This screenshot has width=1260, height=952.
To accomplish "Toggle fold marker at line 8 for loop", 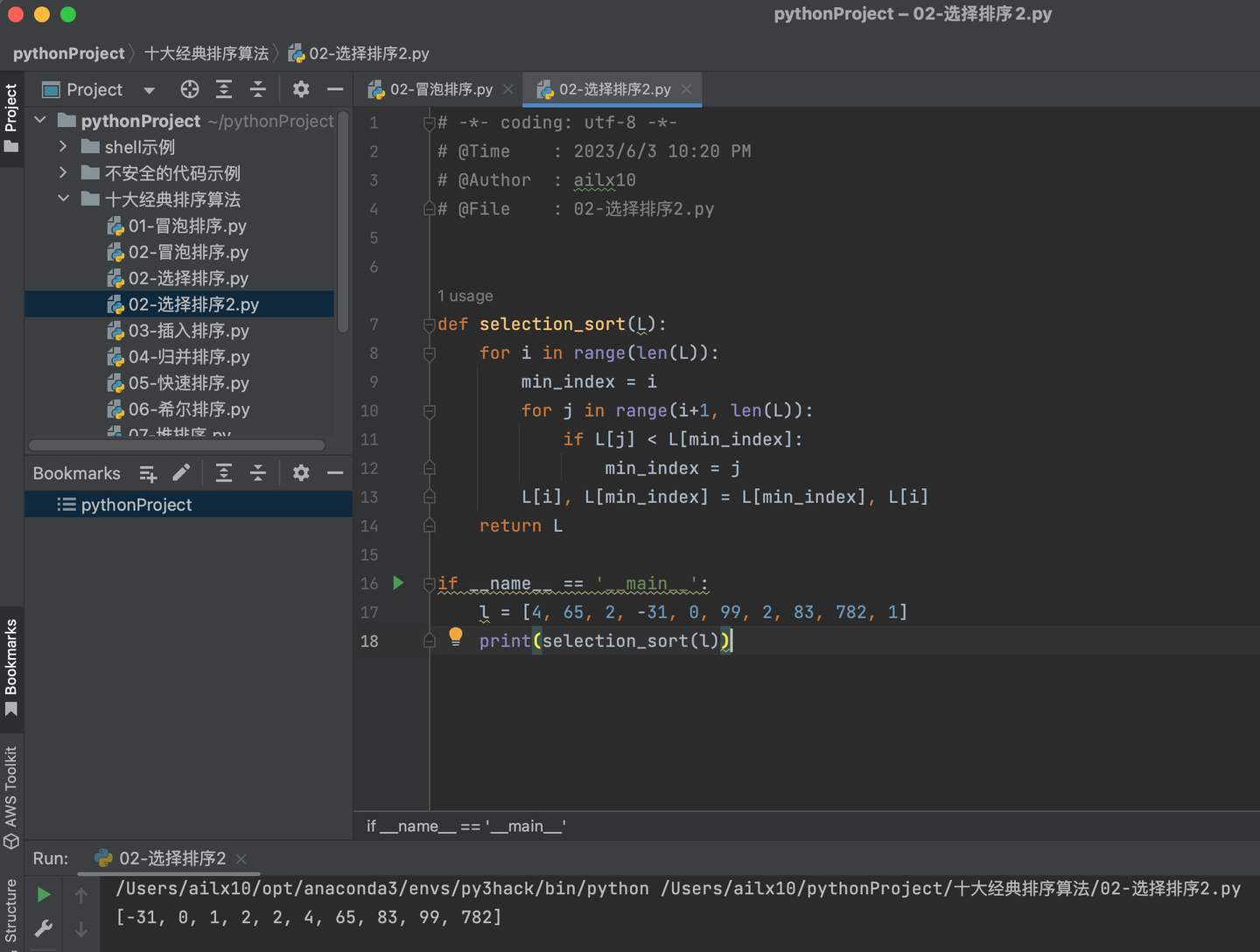I will click(x=429, y=353).
